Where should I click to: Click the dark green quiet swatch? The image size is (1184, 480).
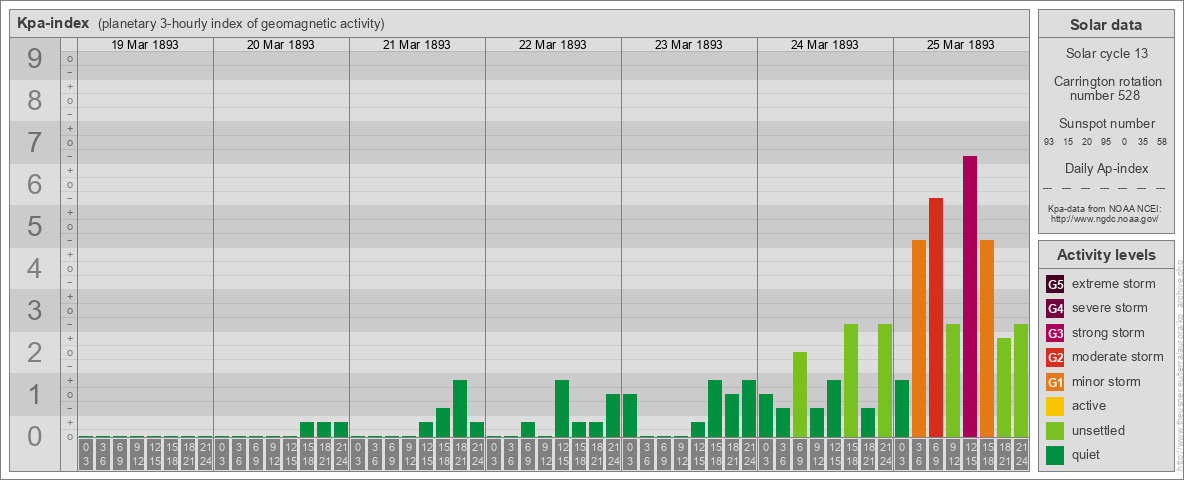[x=1055, y=455]
